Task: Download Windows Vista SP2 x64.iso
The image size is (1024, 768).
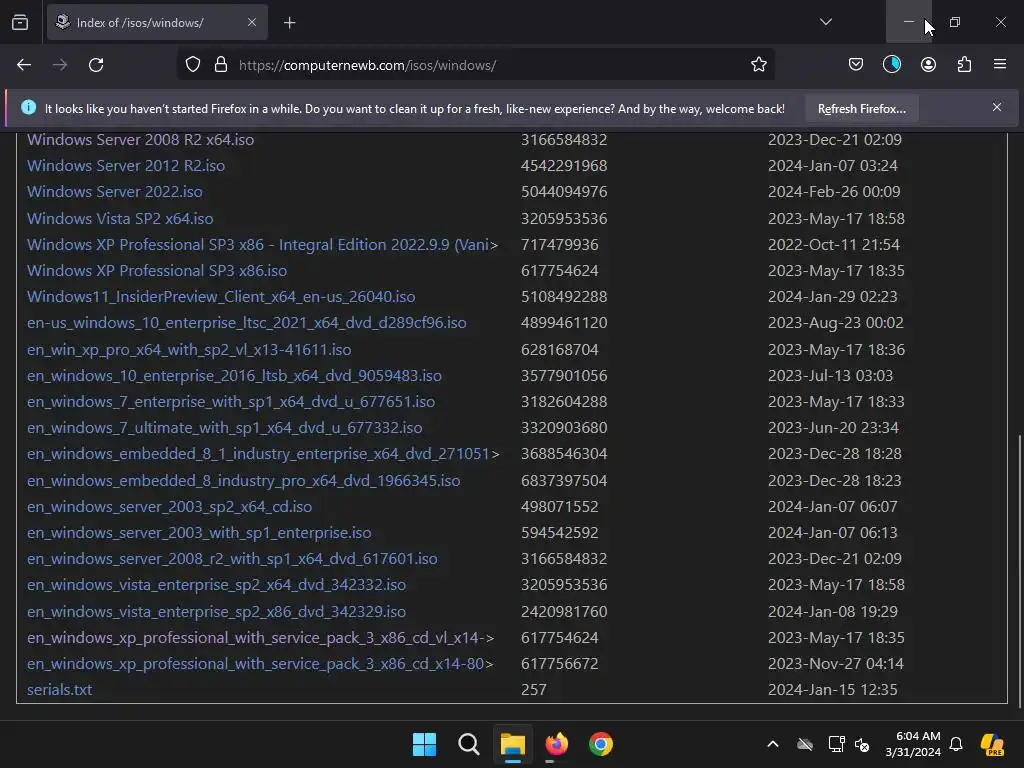Action: click(x=120, y=219)
